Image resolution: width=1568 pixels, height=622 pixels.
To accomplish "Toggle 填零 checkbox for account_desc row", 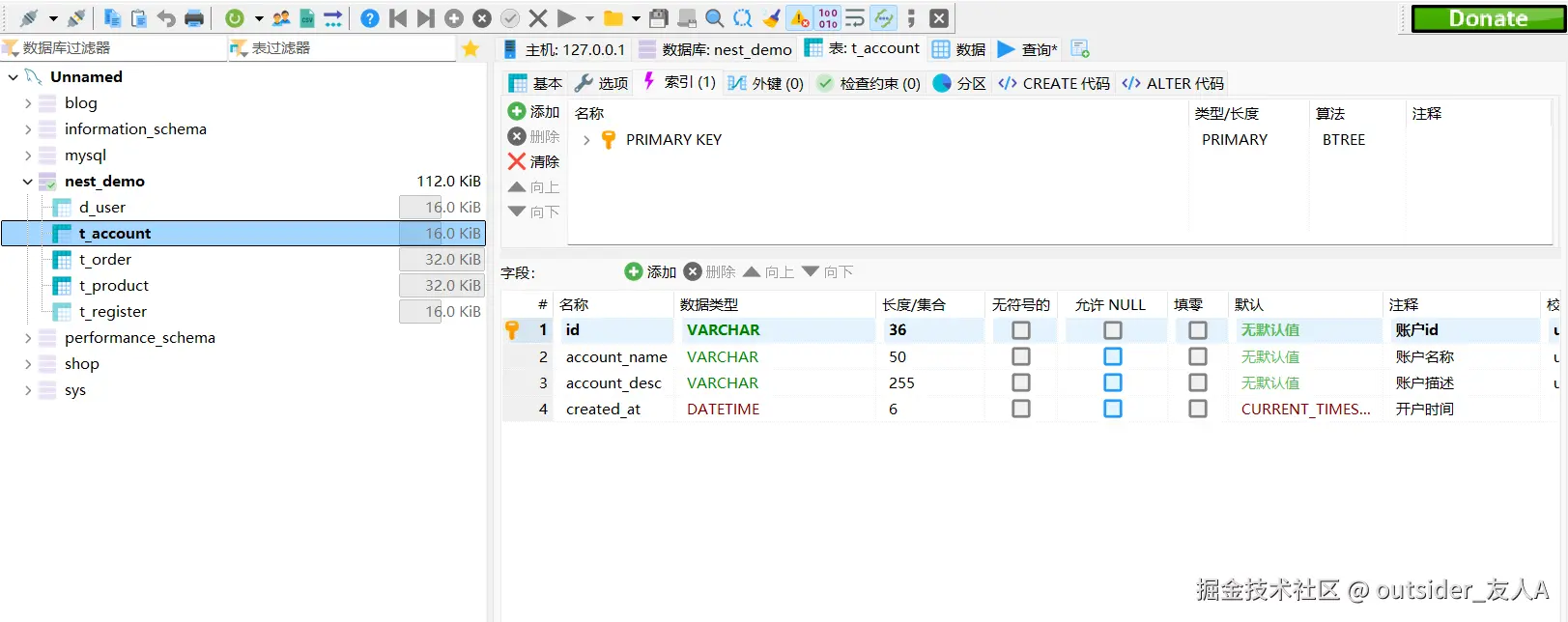I will [x=1198, y=382].
